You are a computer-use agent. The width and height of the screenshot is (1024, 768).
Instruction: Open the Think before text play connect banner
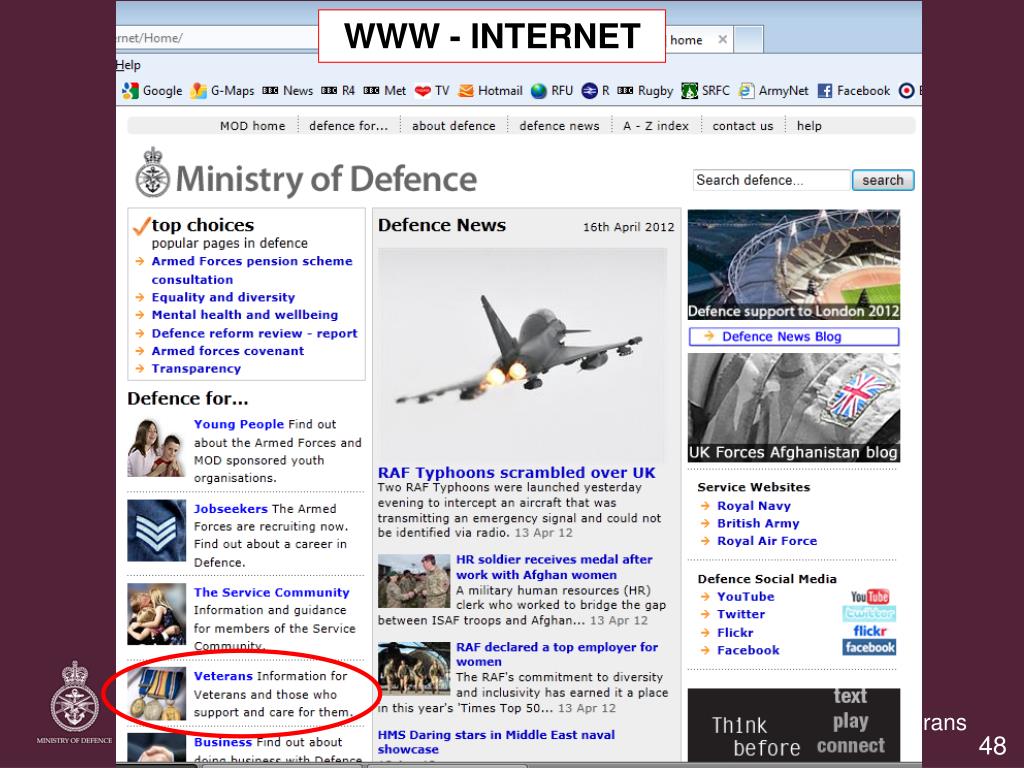coord(793,724)
